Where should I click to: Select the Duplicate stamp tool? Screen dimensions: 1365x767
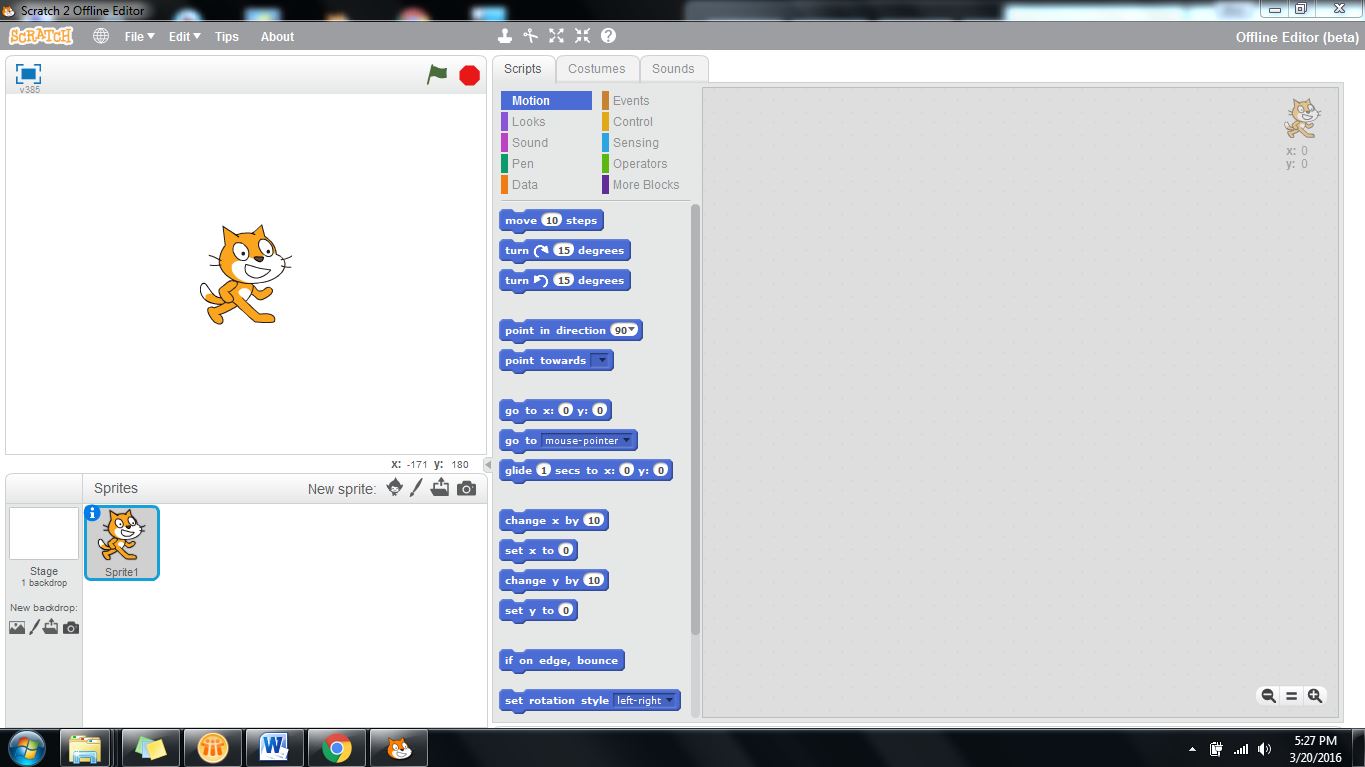click(505, 36)
